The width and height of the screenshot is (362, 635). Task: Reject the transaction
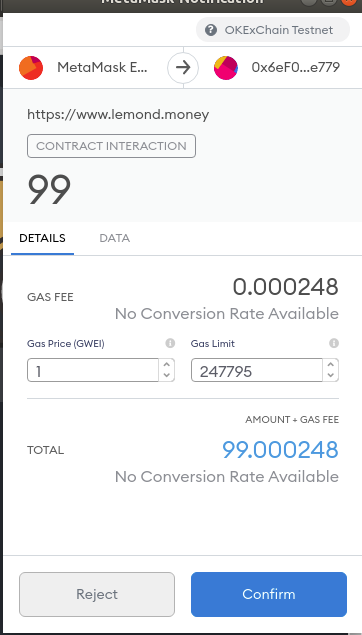coord(97,594)
